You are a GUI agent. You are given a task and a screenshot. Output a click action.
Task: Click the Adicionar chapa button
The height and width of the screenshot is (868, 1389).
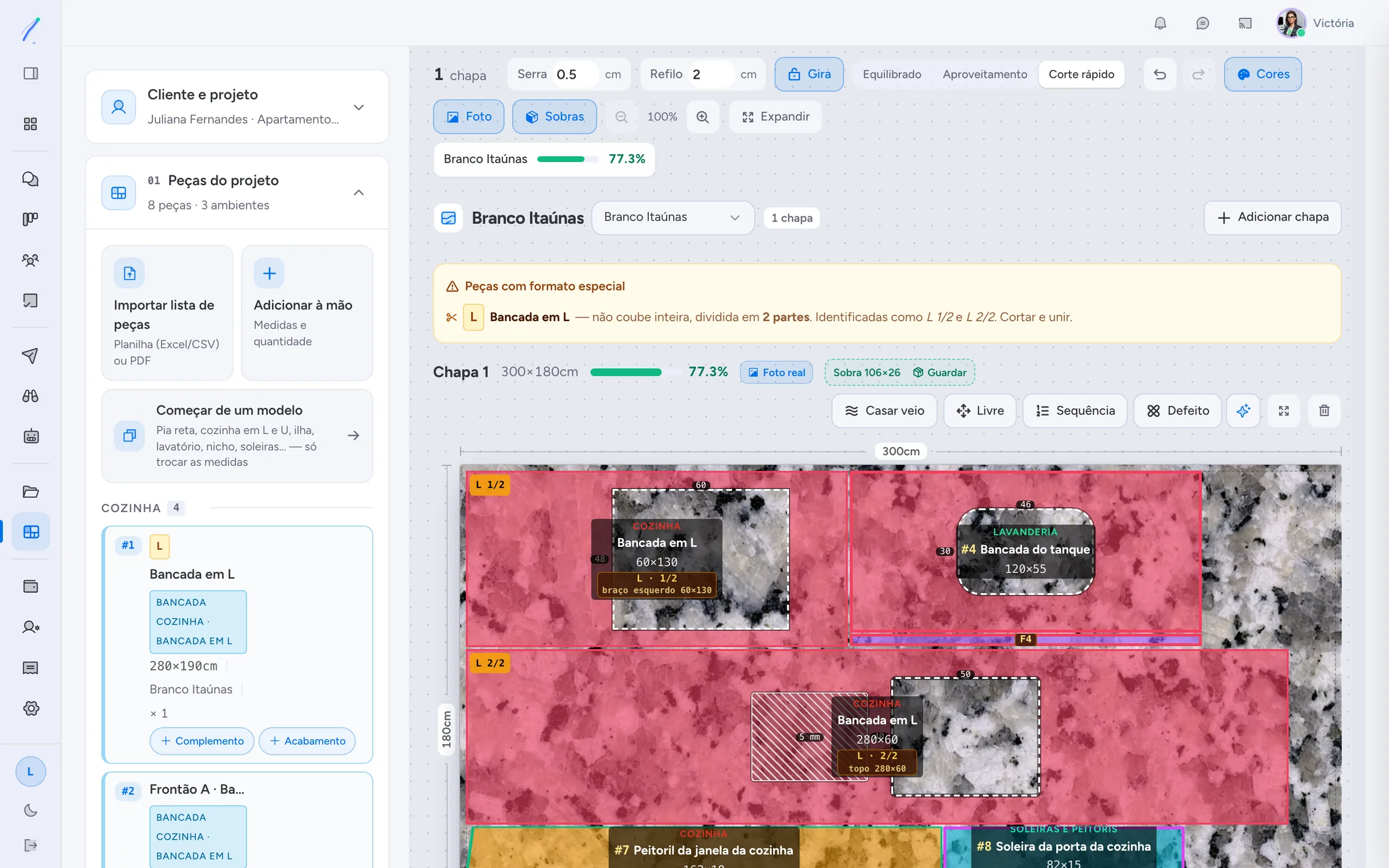coord(1272,218)
